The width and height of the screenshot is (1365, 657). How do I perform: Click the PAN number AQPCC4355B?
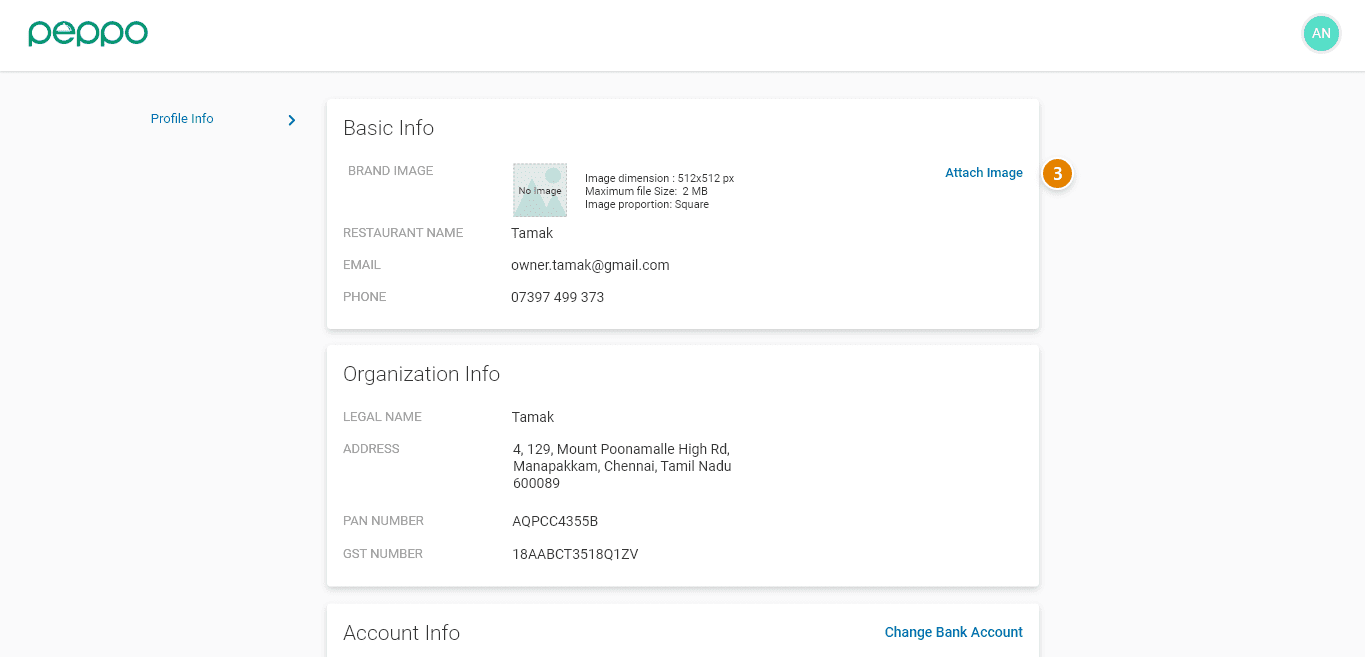pyautogui.click(x=555, y=521)
